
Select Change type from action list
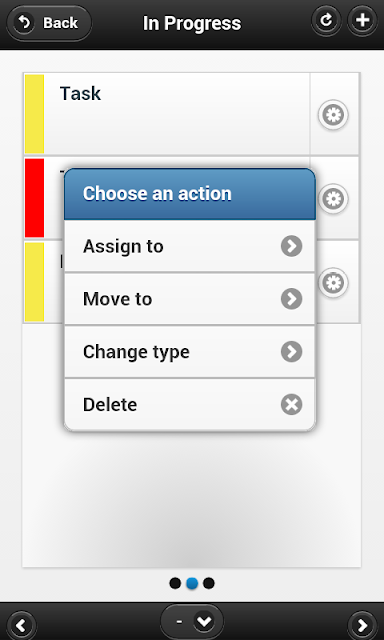190,351
